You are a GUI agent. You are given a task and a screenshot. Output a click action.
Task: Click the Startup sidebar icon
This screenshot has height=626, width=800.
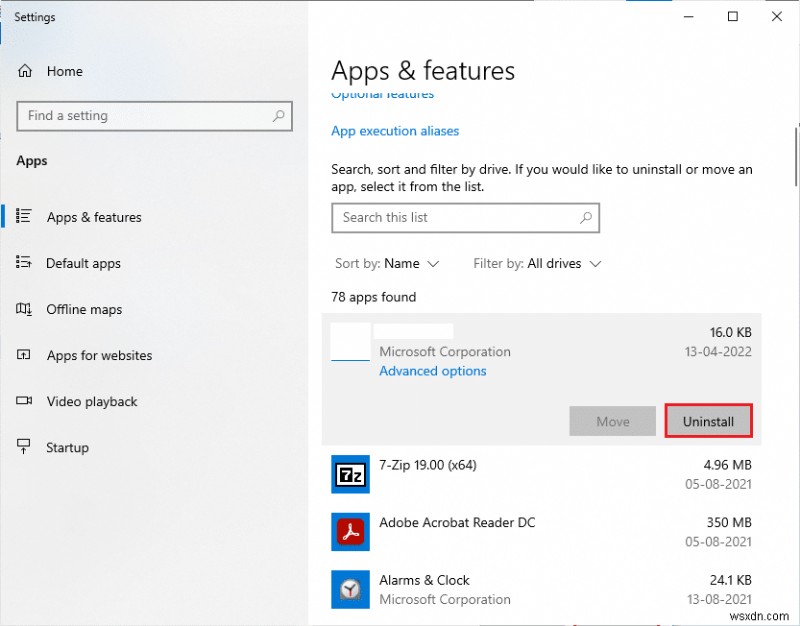[x=25, y=447]
